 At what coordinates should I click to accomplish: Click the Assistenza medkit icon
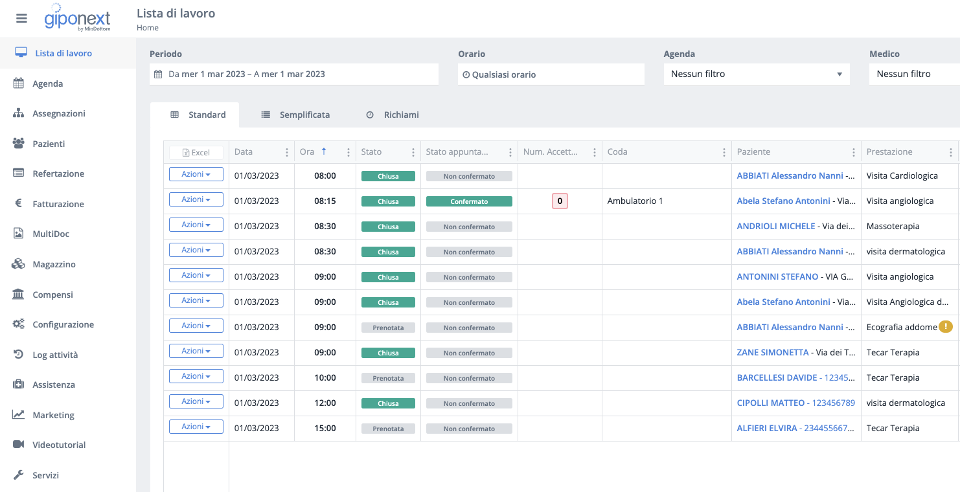[x=18, y=384]
